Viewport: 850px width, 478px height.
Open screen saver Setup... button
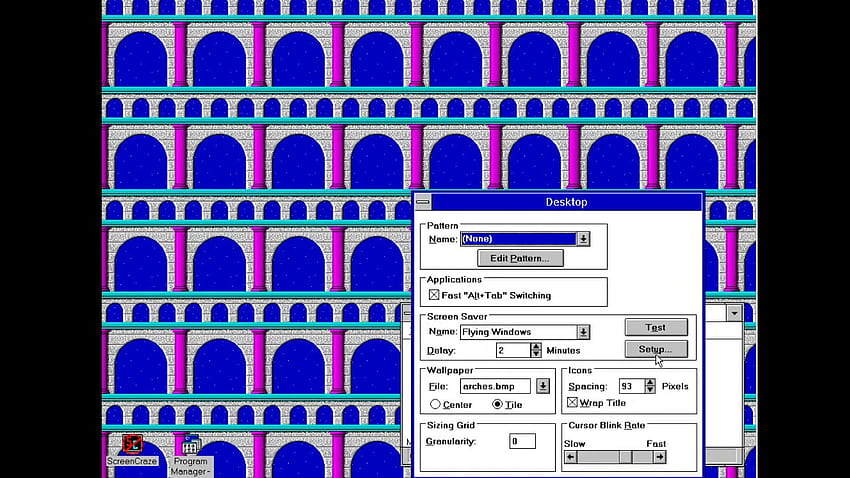pyautogui.click(x=656, y=349)
